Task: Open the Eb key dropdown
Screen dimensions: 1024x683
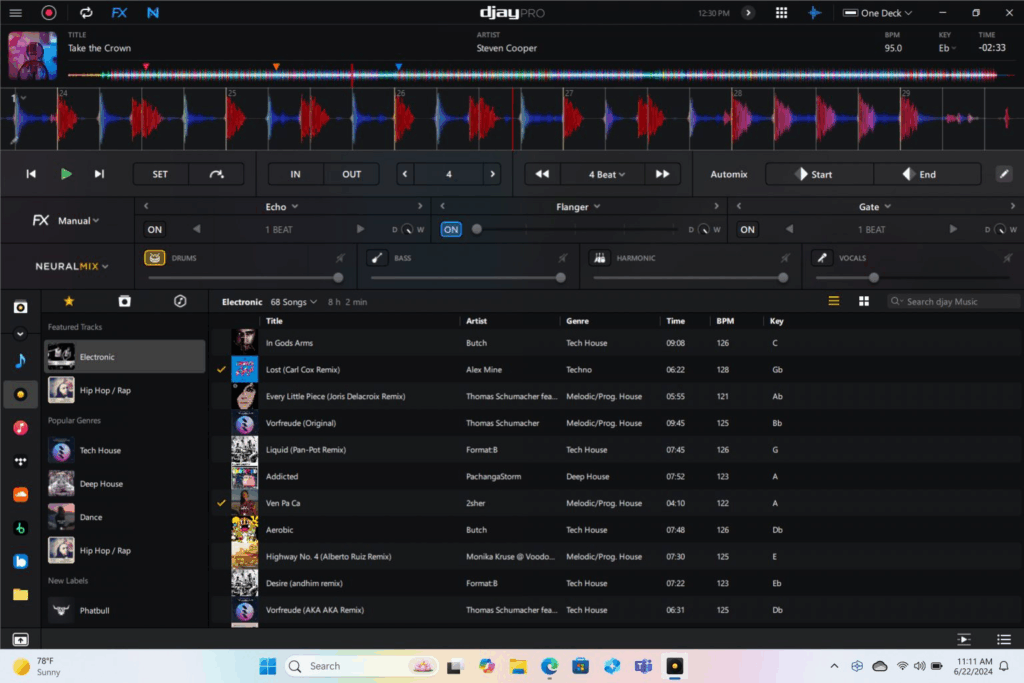Action: coord(947,48)
